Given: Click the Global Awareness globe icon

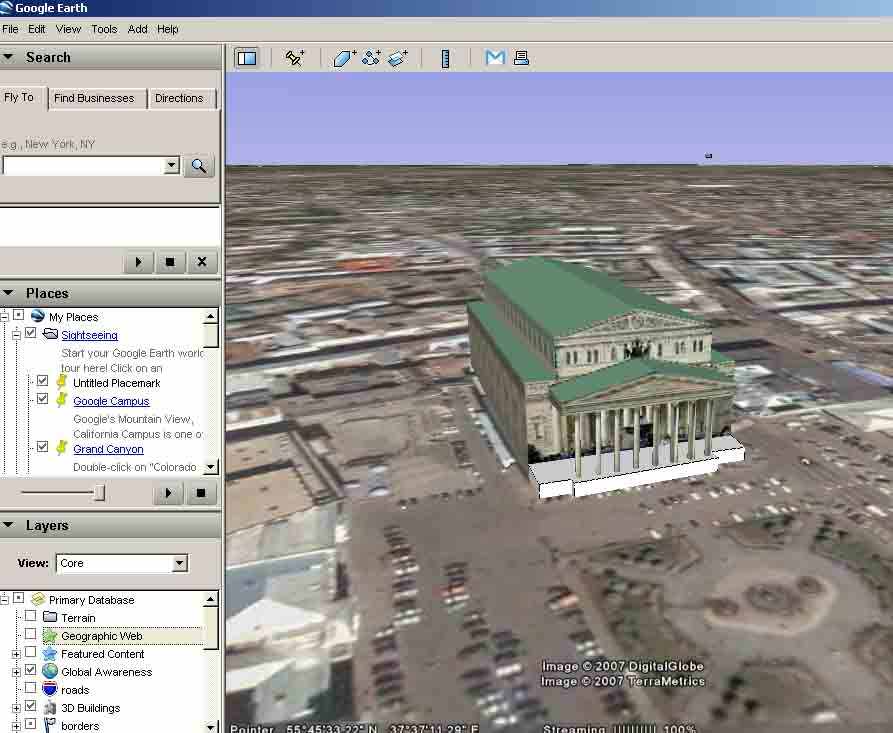Looking at the screenshot, I should (x=50, y=671).
